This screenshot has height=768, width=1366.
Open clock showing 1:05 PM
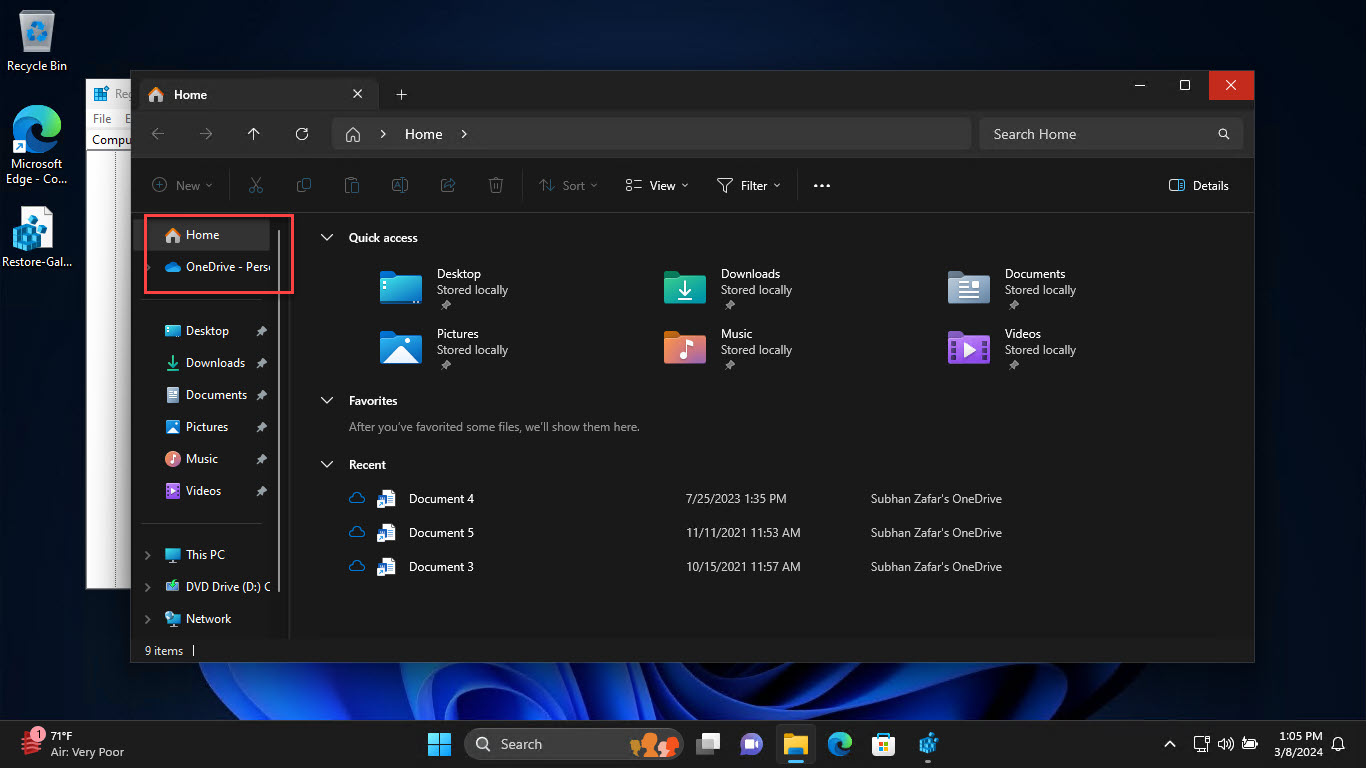coord(1298,744)
